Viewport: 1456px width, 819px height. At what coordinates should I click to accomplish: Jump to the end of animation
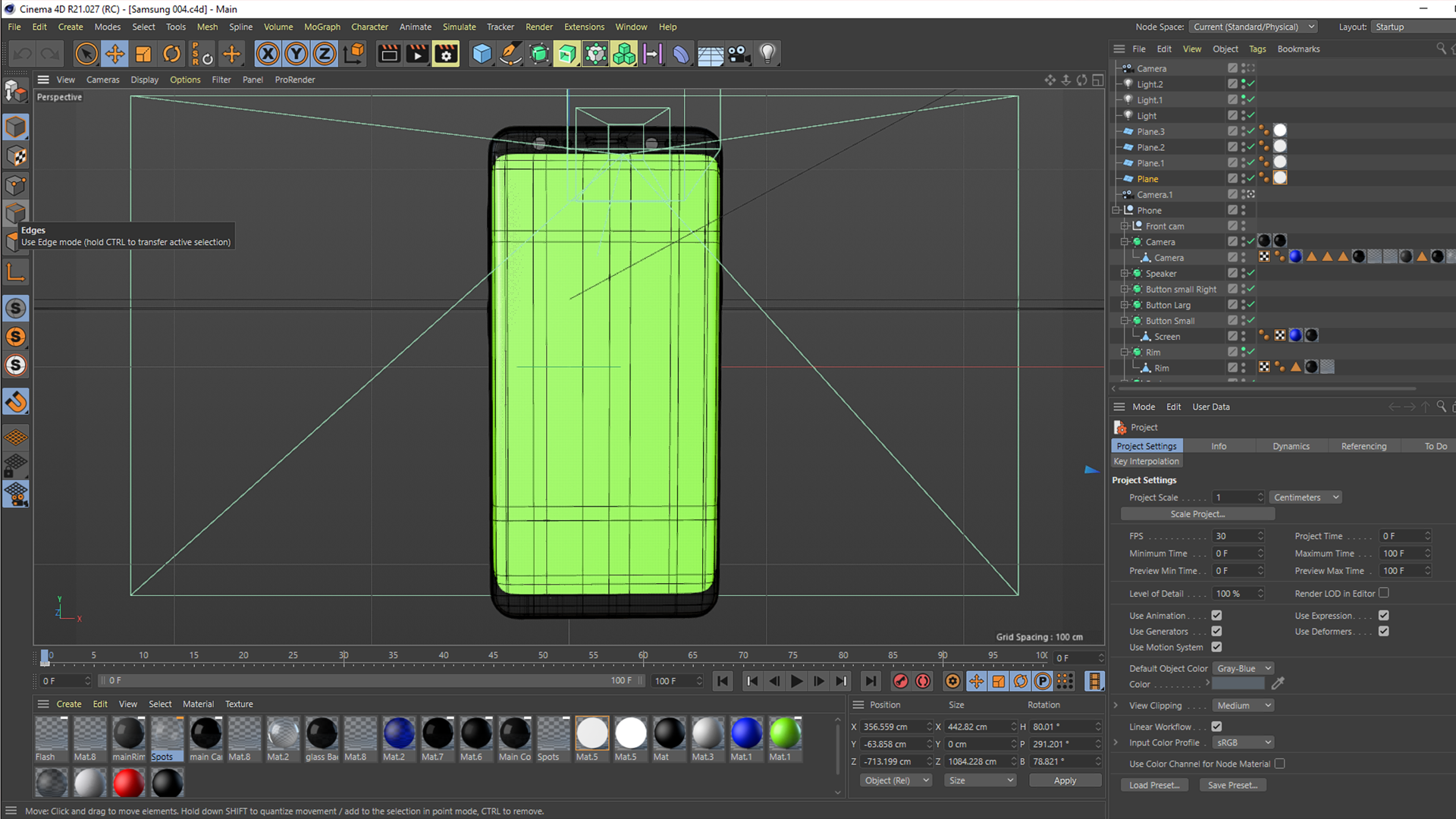(871, 681)
